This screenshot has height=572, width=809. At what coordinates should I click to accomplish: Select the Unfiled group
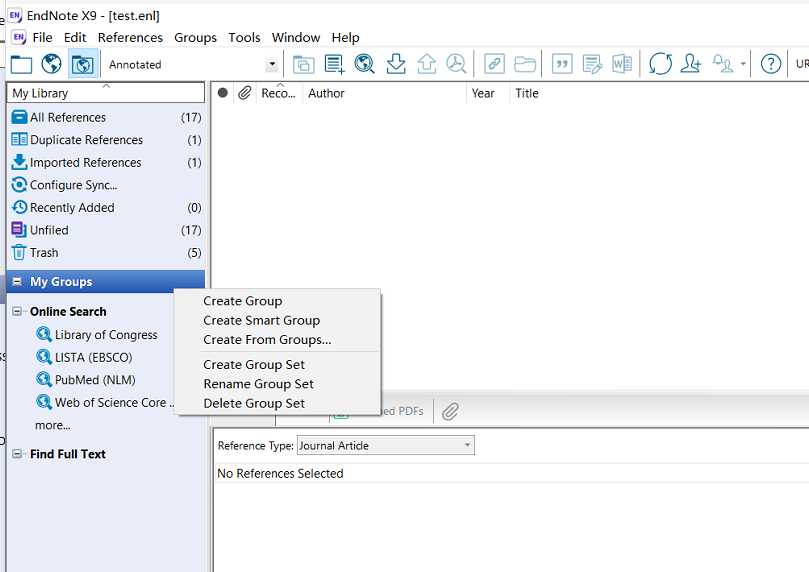pyautogui.click(x=106, y=230)
